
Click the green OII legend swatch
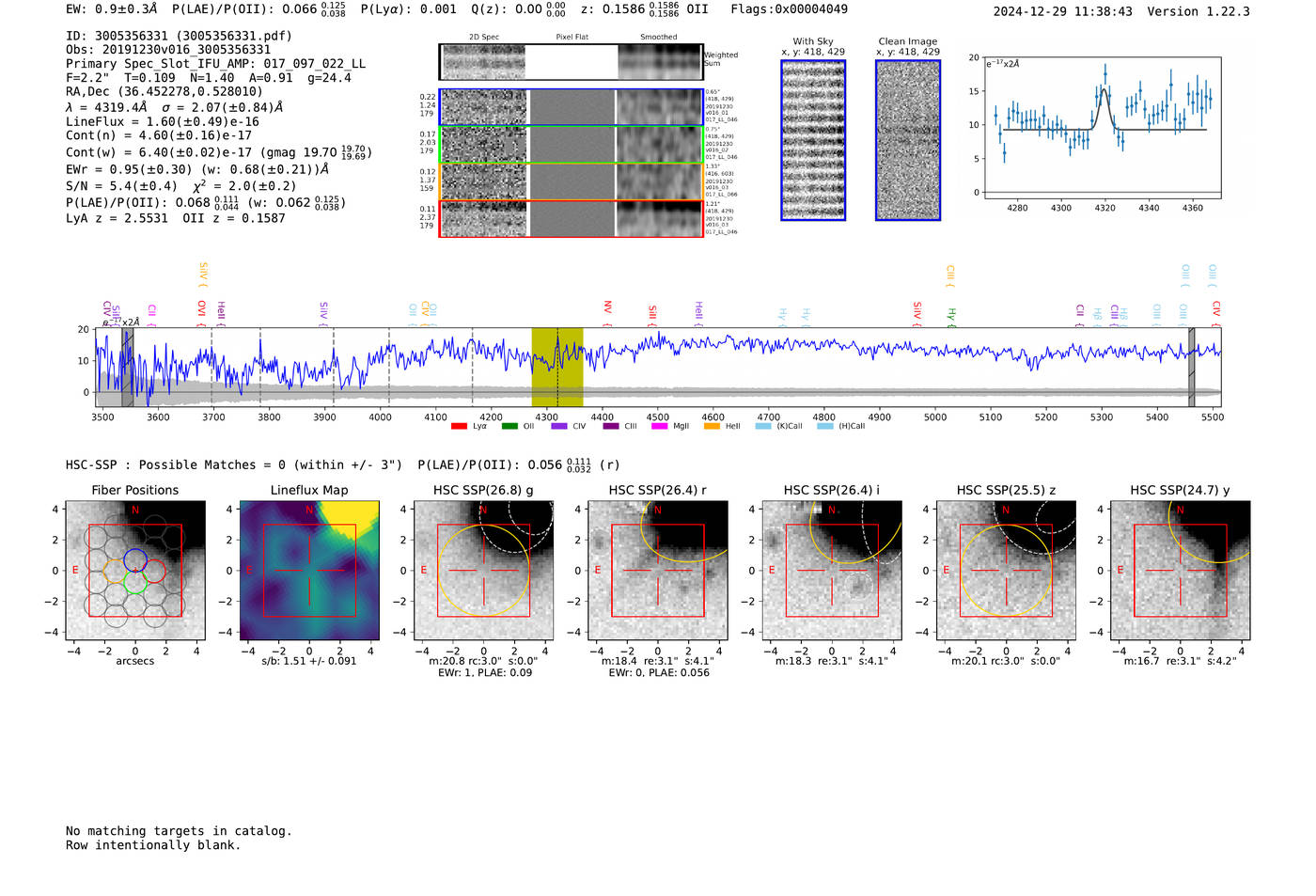pyautogui.click(x=509, y=426)
